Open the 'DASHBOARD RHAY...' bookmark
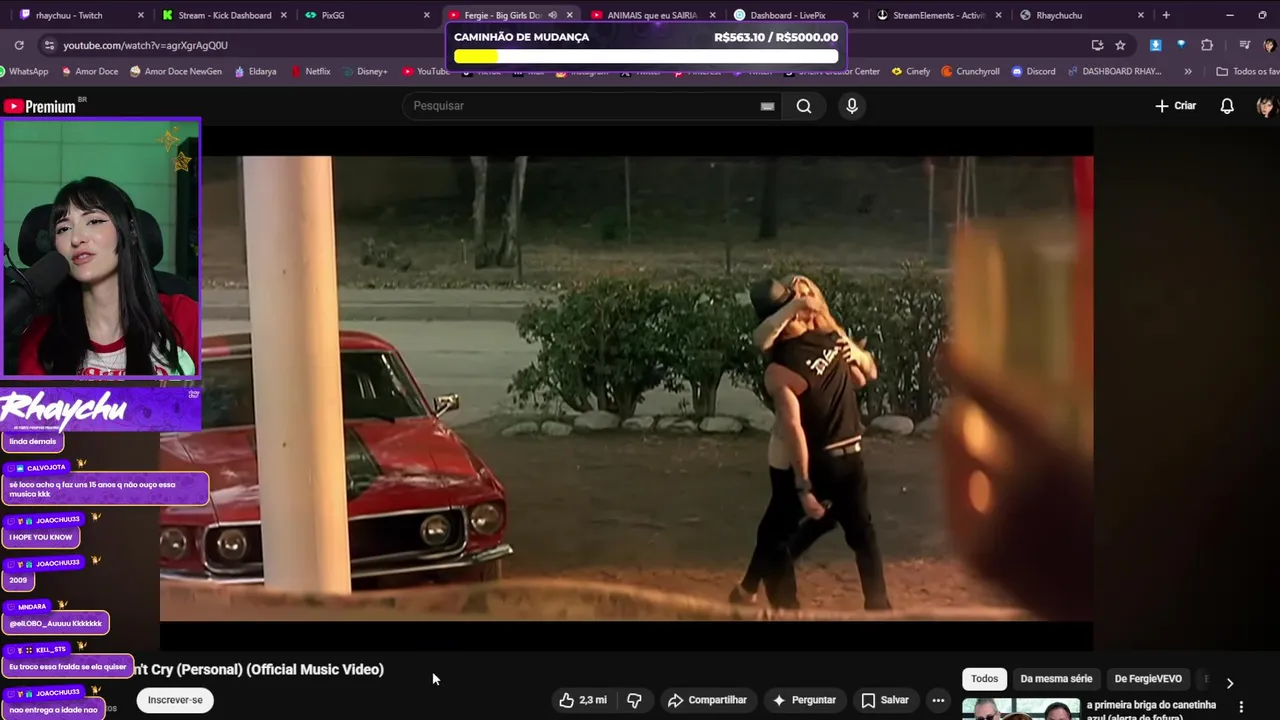 coord(1114,71)
